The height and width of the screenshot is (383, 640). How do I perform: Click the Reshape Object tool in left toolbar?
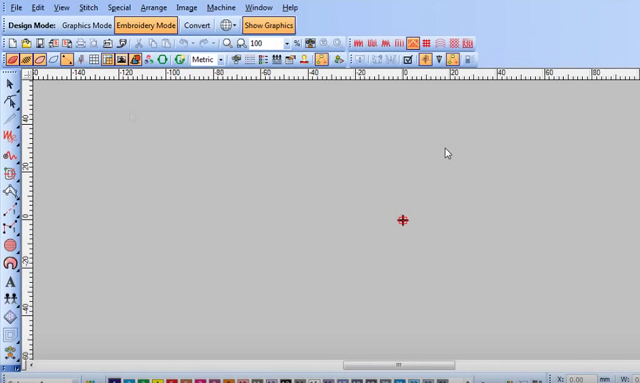coord(10,102)
